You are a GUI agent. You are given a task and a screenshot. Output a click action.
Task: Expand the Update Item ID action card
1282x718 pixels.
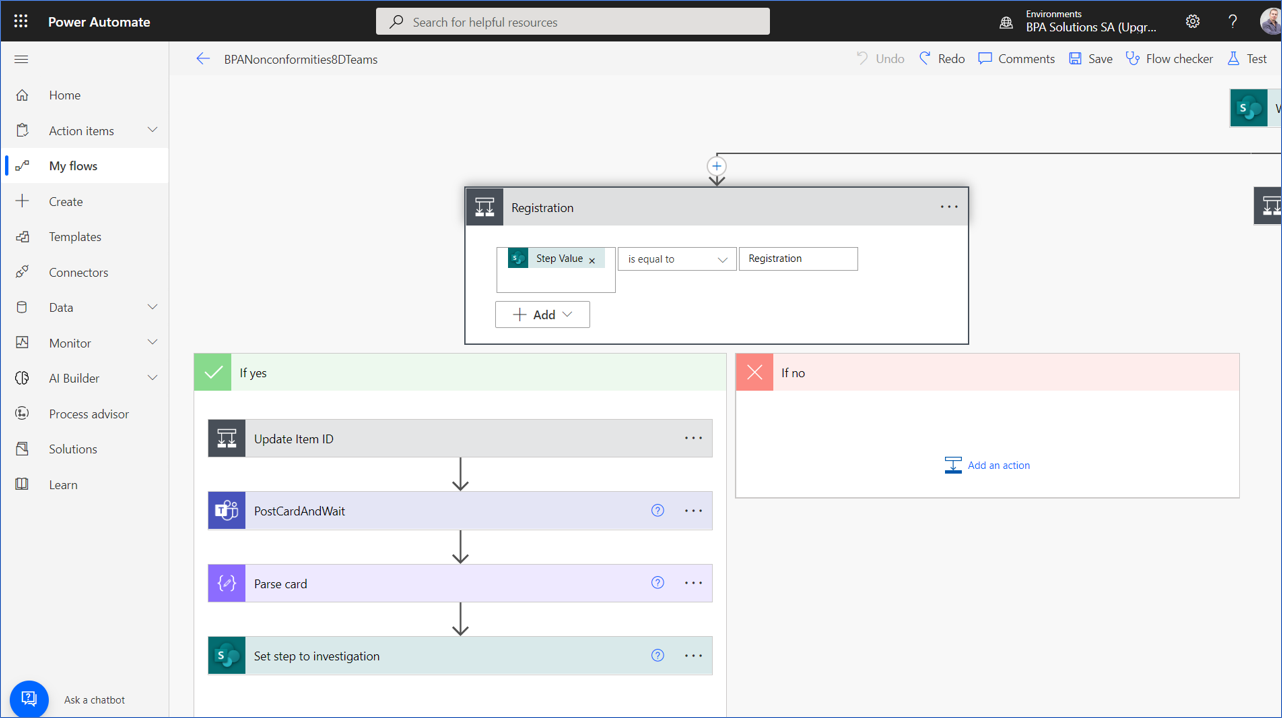(460, 438)
